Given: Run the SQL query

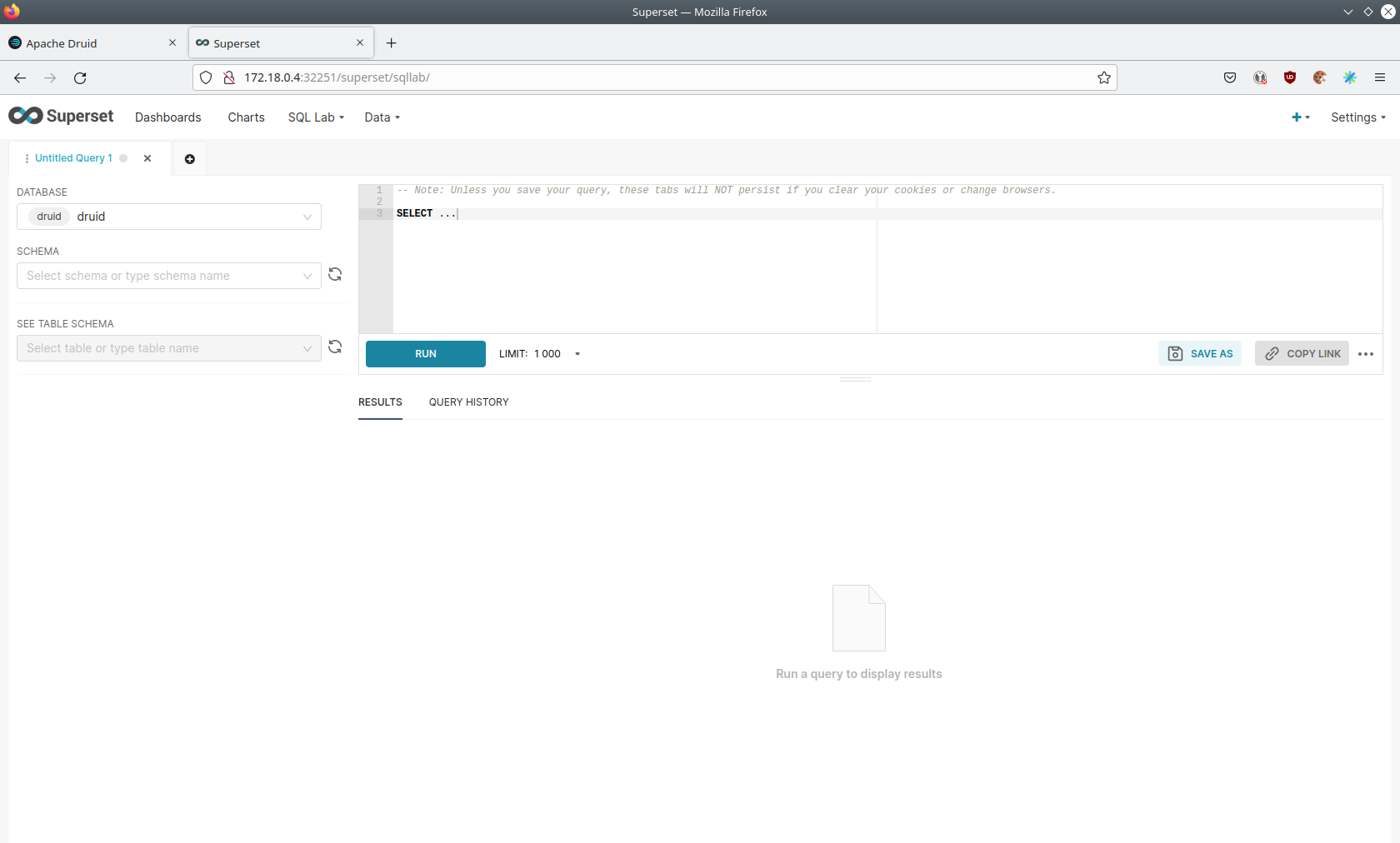Looking at the screenshot, I should point(425,354).
